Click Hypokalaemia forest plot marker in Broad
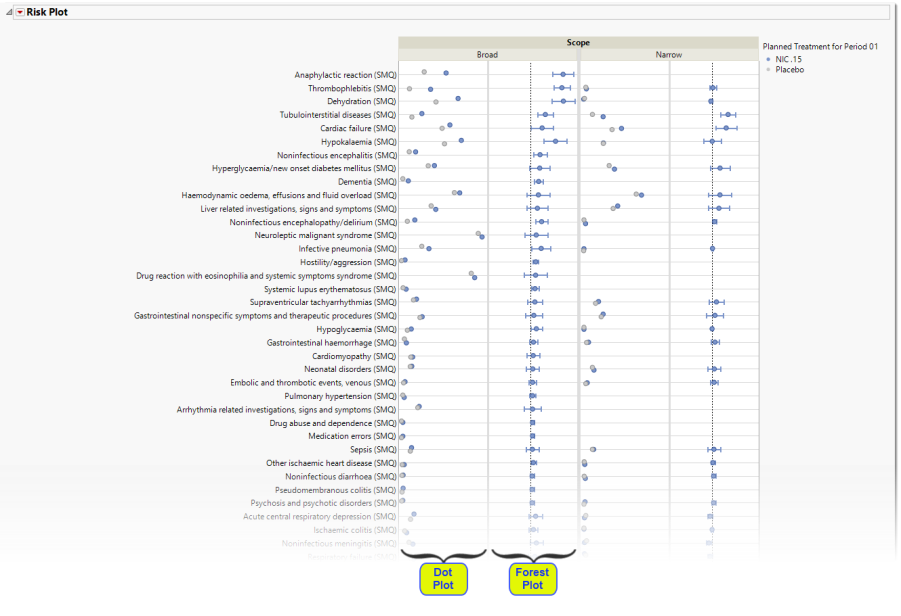901x616 pixels. pos(555,141)
